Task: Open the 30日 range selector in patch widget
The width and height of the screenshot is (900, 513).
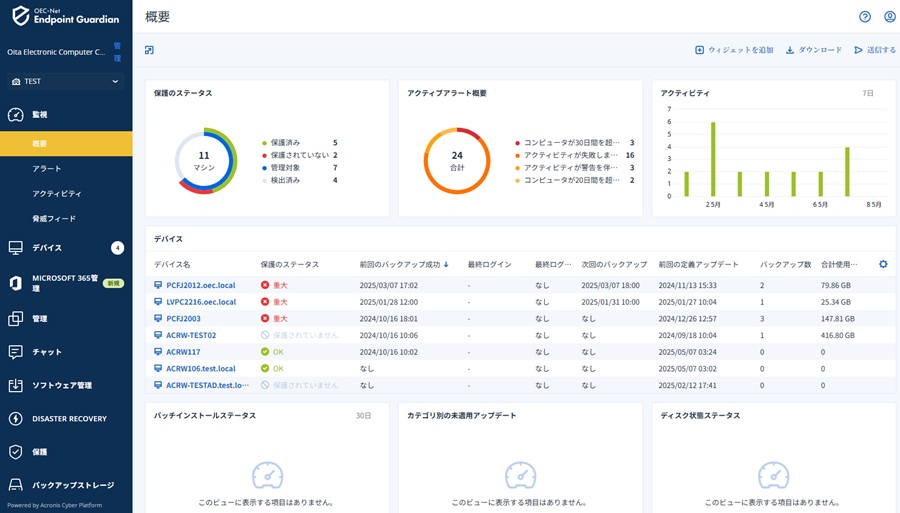Action: [x=363, y=415]
